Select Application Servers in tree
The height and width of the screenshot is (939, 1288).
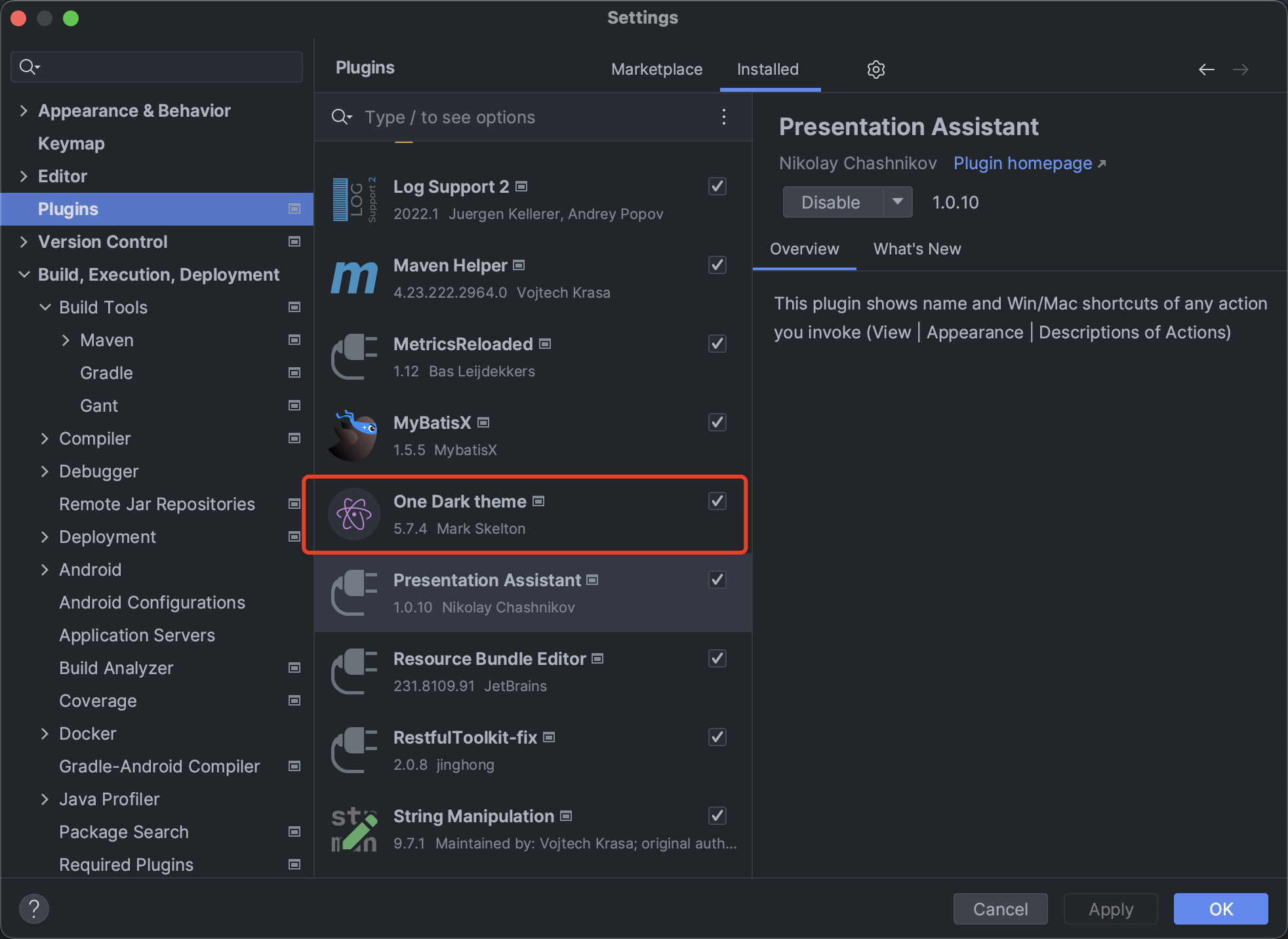(x=137, y=635)
